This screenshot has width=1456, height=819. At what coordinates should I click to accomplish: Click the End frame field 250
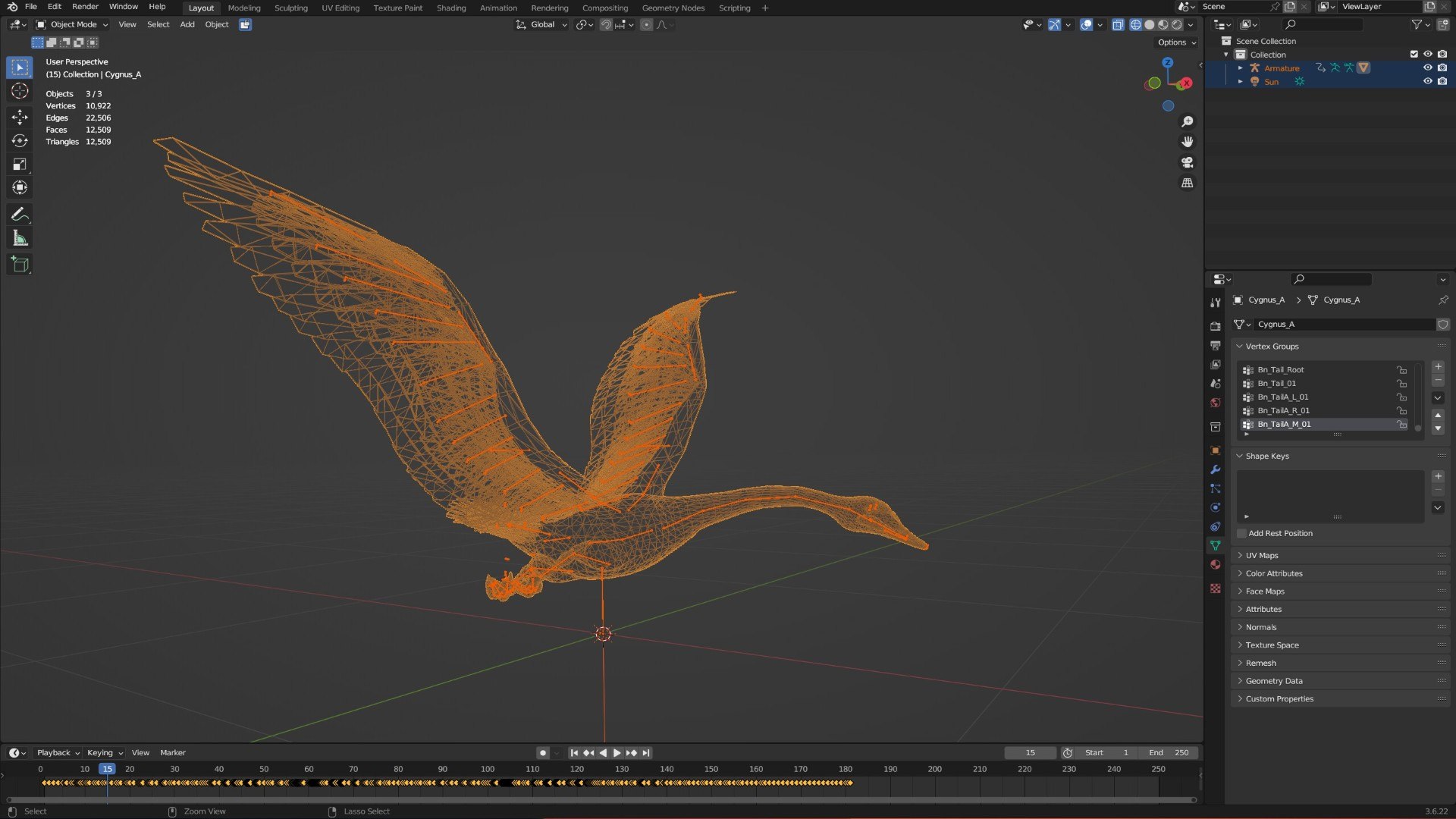click(x=1169, y=753)
